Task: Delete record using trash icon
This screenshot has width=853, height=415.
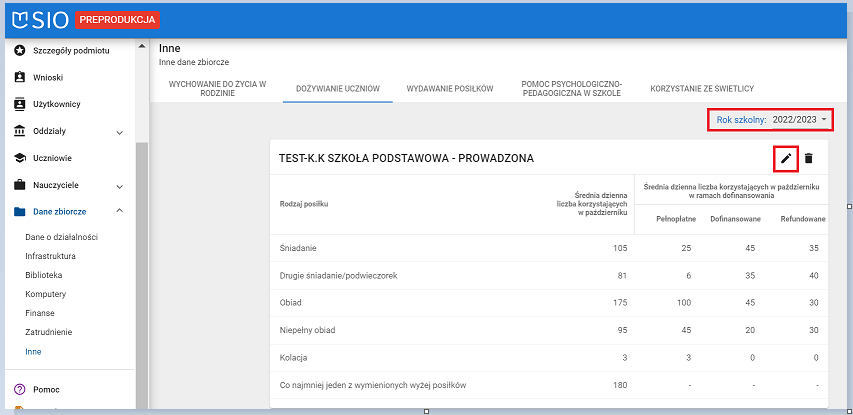Action: (809, 158)
